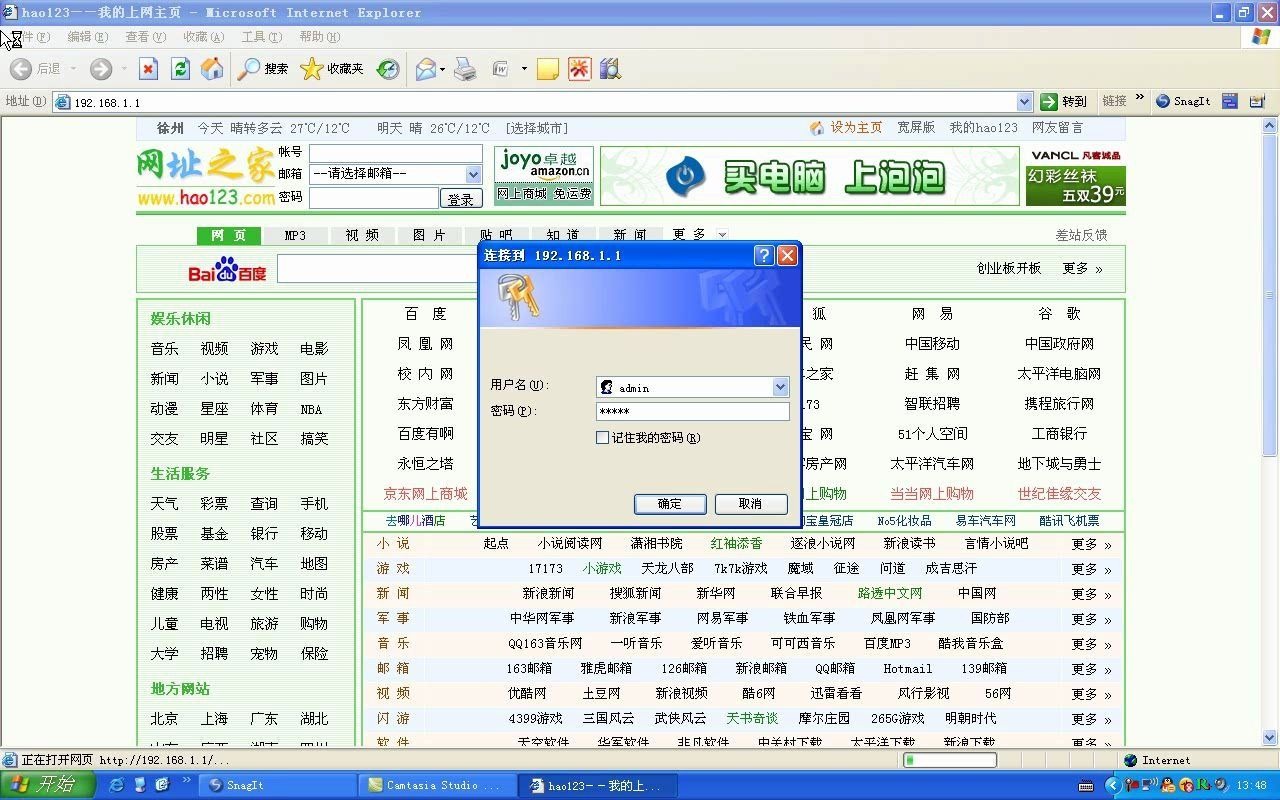Switch to the 视频 search tab
This screenshot has width=1280, height=800.
(362, 236)
